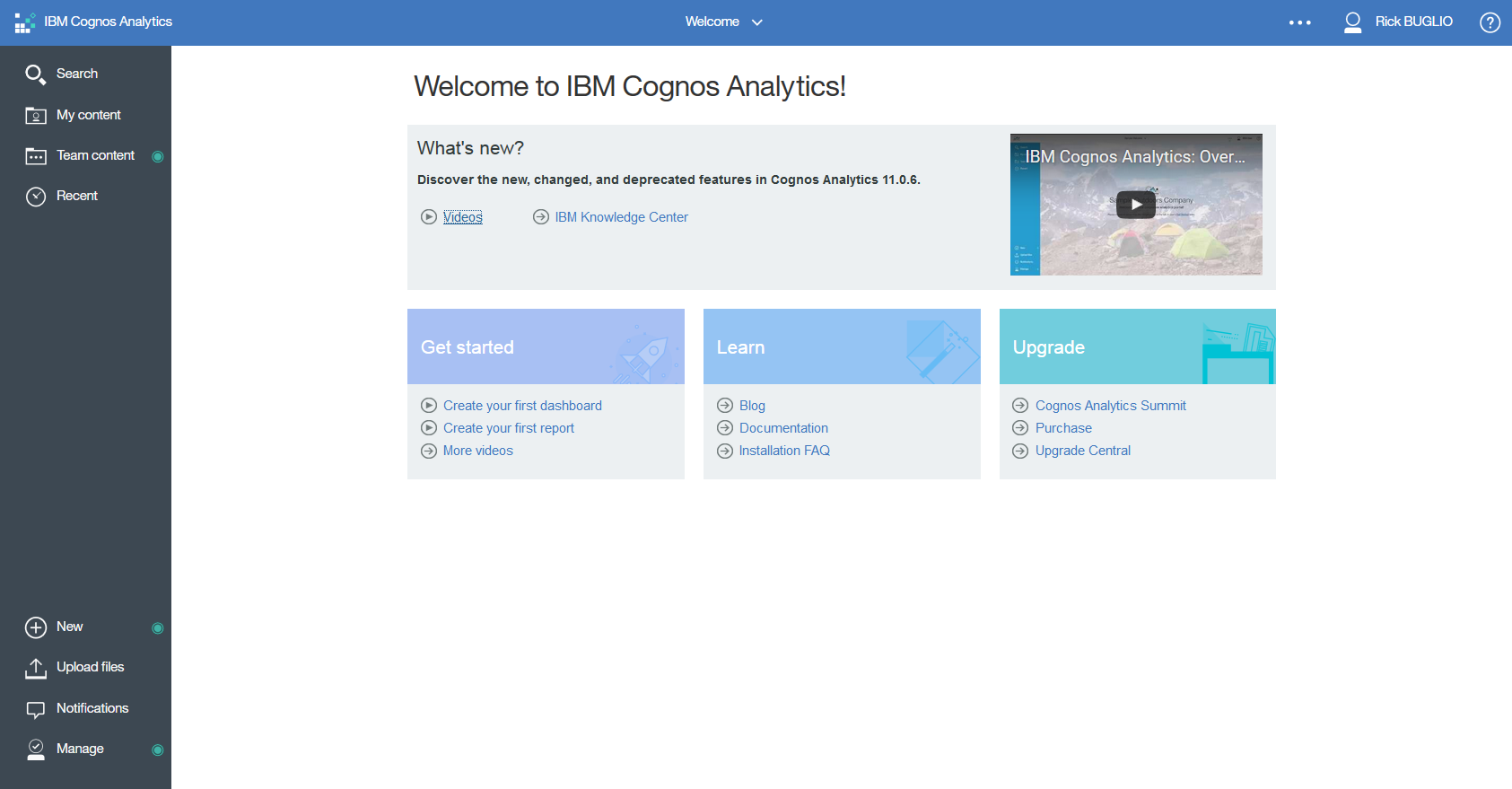Open the Search magnifier icon
1512x789 pixels.
pyautogui.click(x=35, y=75)
